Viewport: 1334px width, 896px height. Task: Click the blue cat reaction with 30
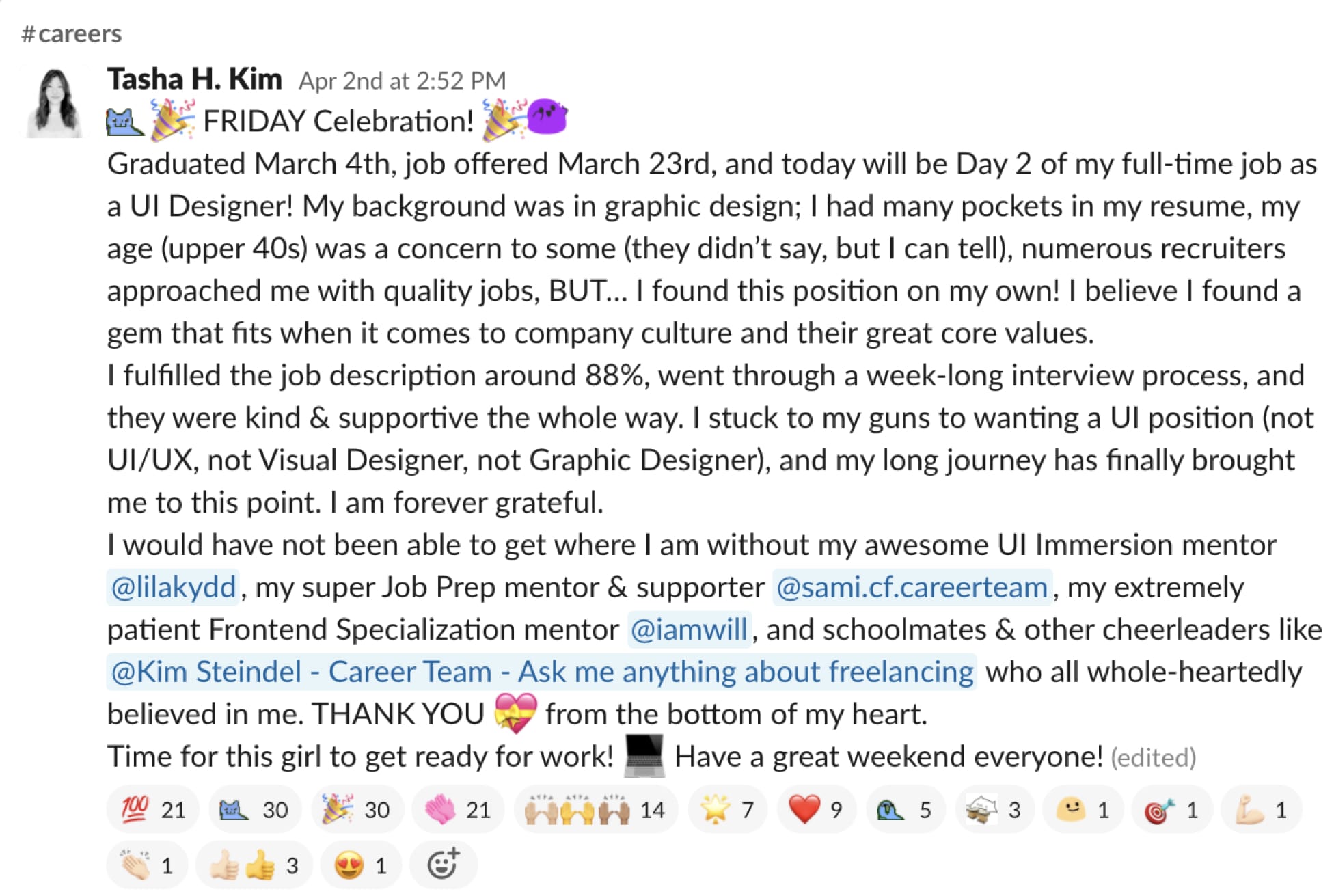click(254, 810)
